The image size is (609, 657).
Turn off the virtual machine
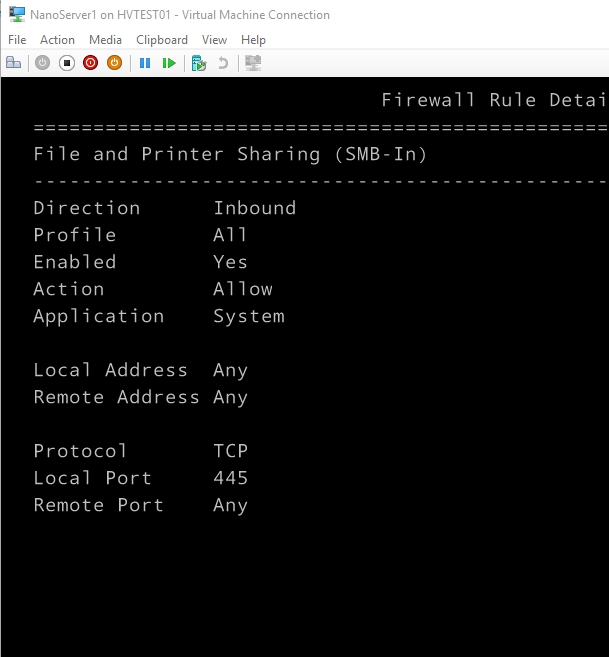(x=66, y=63)
